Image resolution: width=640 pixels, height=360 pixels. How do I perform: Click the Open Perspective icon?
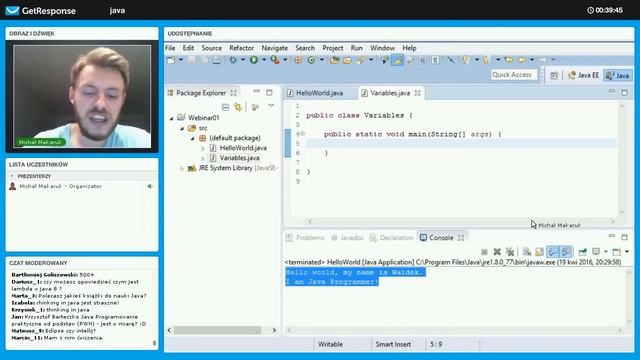coord(554,76)
